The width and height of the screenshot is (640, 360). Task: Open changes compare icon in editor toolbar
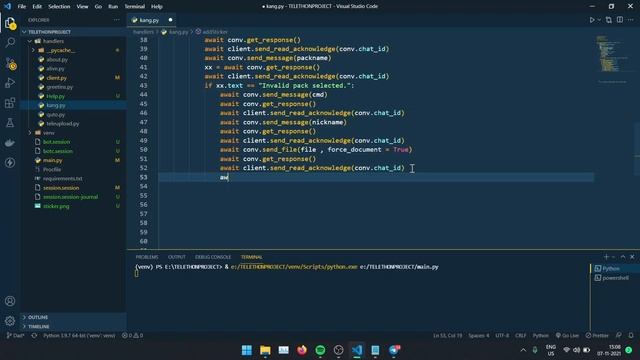609,20
